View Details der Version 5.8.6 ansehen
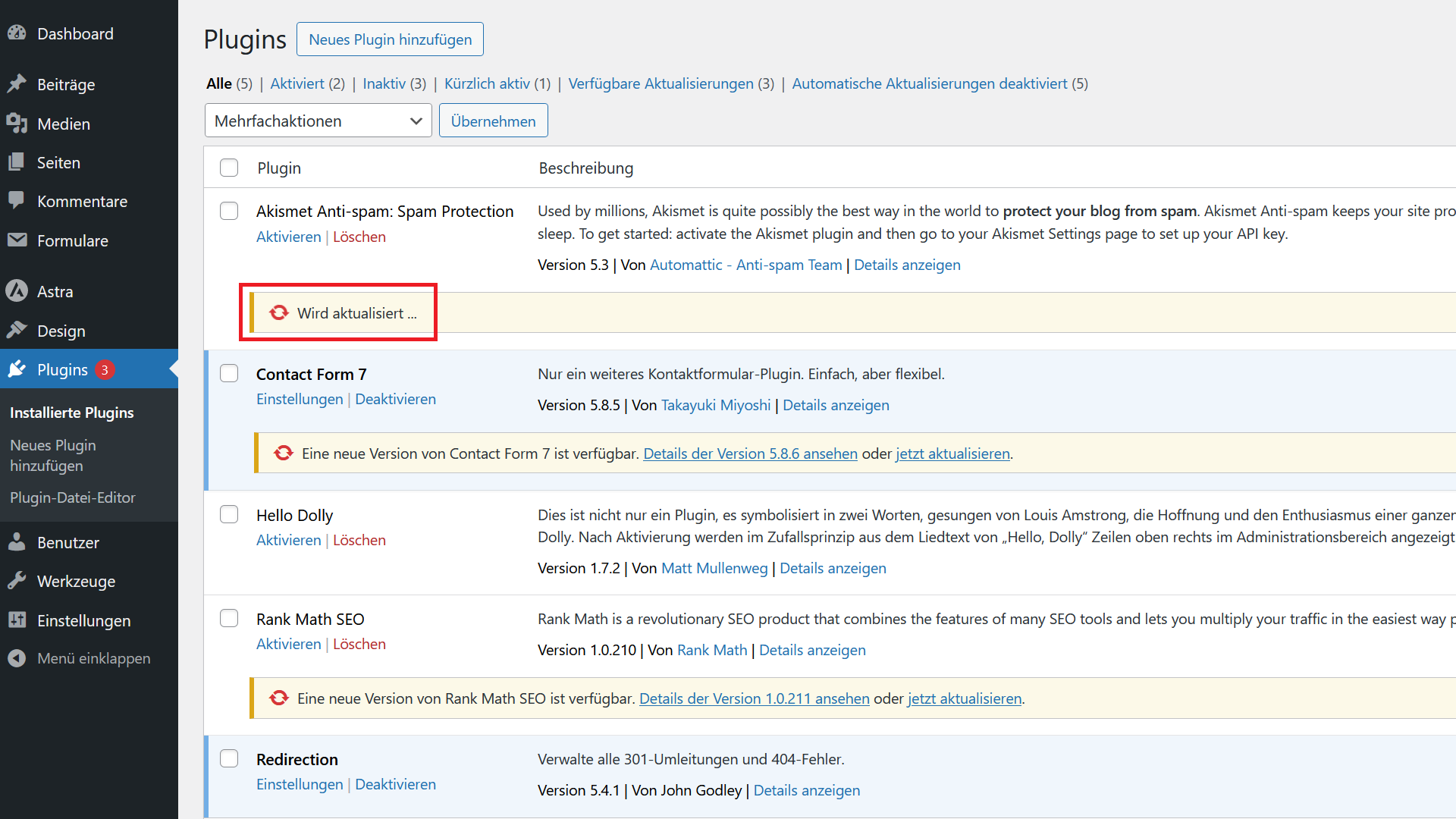 point(750,453)
